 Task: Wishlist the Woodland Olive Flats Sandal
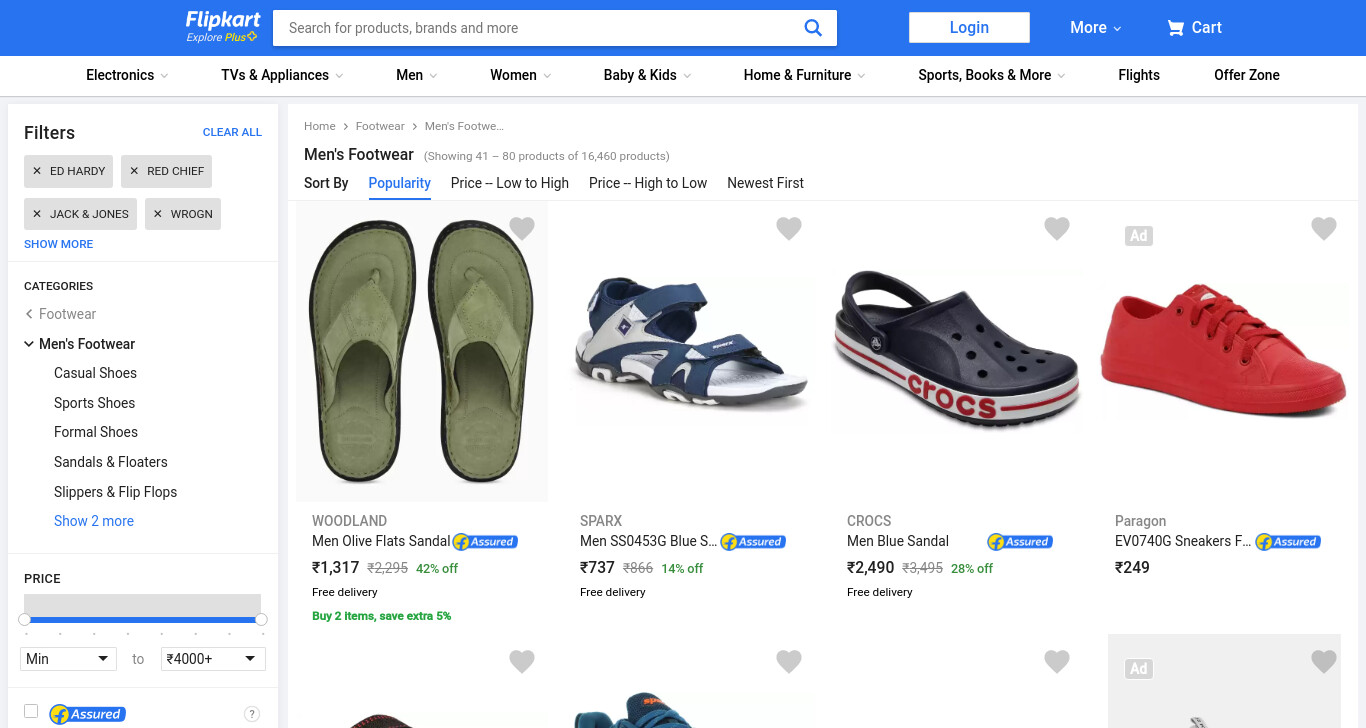pyautogui.click(x=522, y=229)
